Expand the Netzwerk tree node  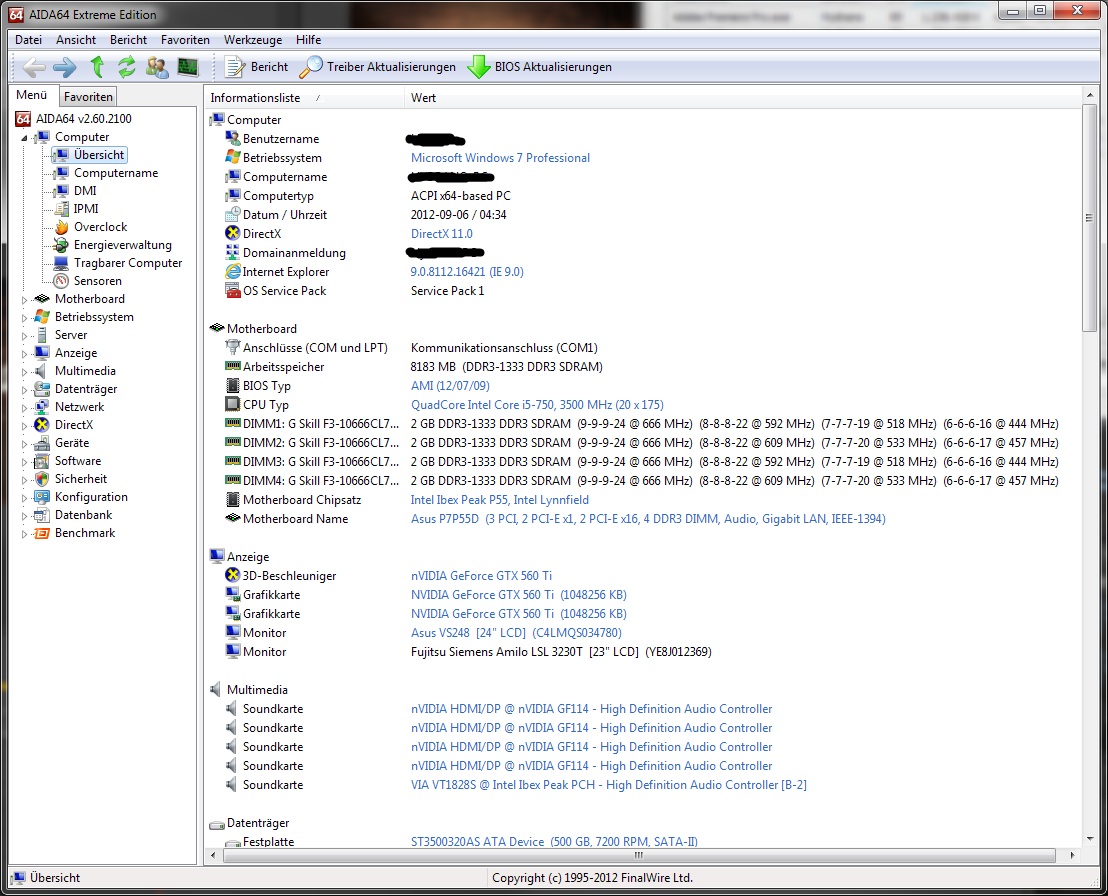pos(24,408)
